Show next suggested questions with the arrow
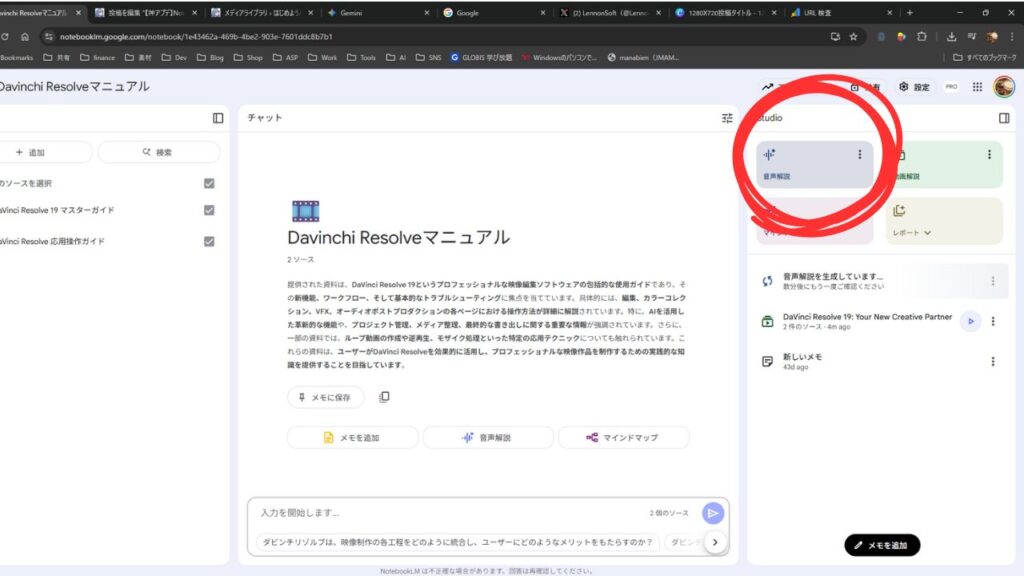Image resolution: width=1024 pixels, height=576 pixels. click(715, 542)
